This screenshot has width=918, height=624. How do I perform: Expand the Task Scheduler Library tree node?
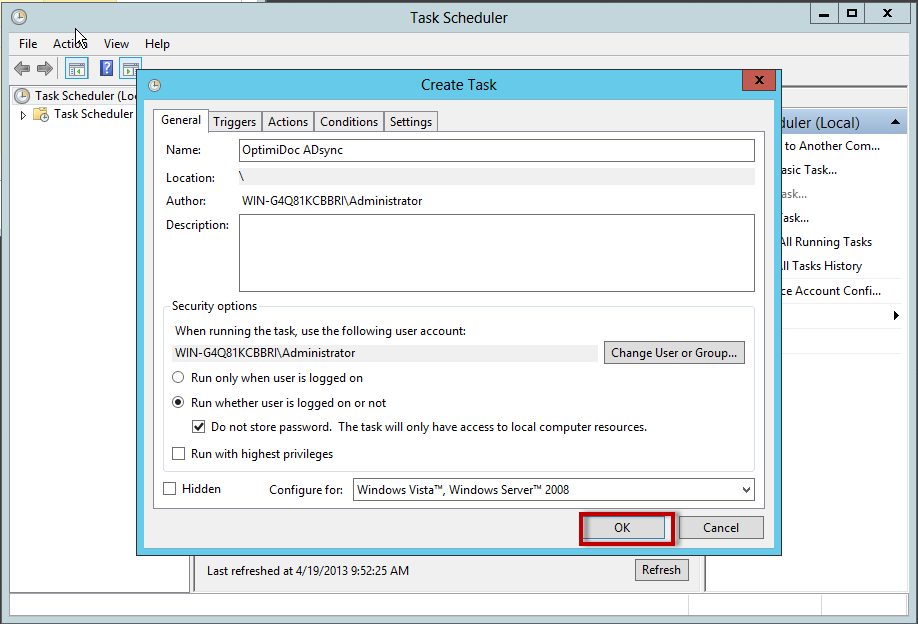point(24,115)
